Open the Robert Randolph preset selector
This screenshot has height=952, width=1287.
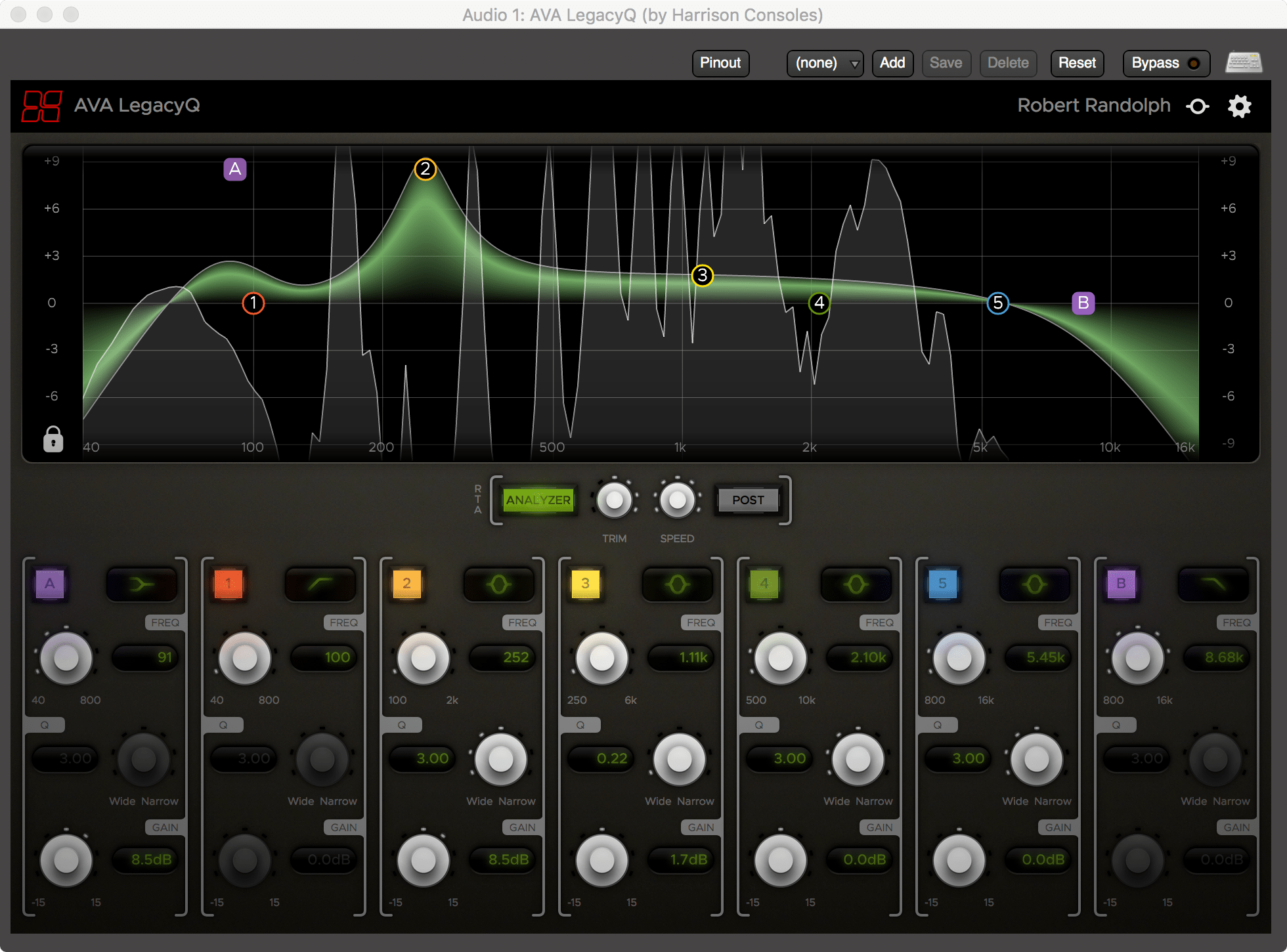[1093, 106]
